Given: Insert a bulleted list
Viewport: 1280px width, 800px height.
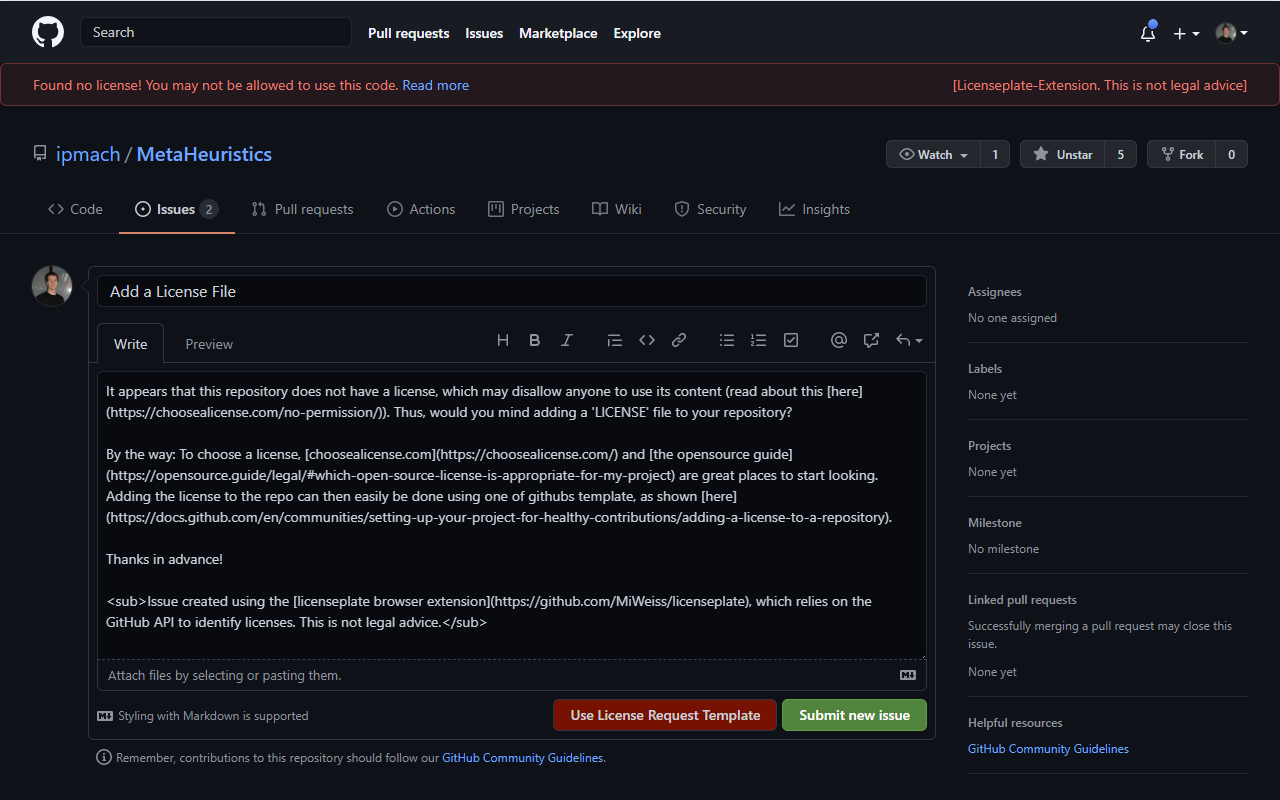Looking at the screenshot, I should 727,340.
